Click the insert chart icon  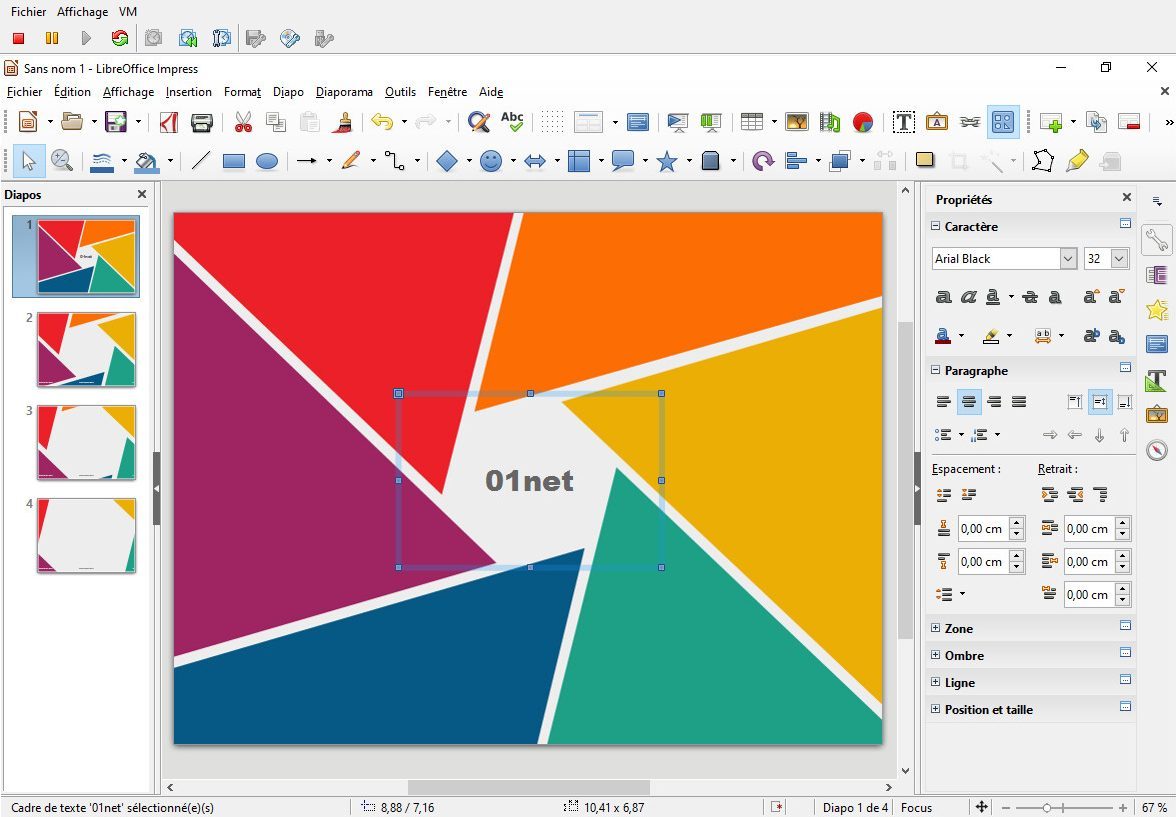(x=862, y=122)
